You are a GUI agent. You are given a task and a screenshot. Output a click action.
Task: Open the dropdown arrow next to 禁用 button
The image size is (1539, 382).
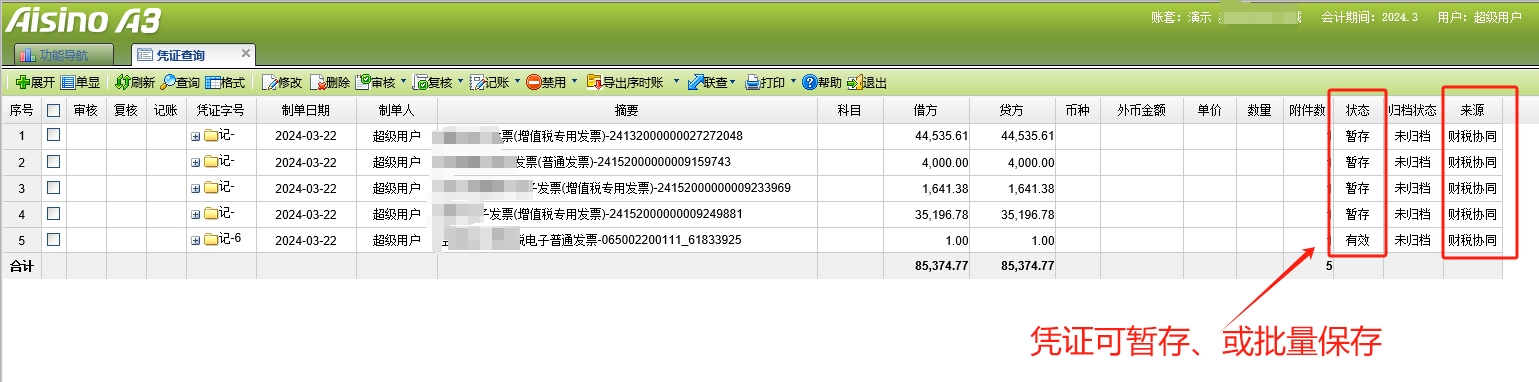pos(574,82)
